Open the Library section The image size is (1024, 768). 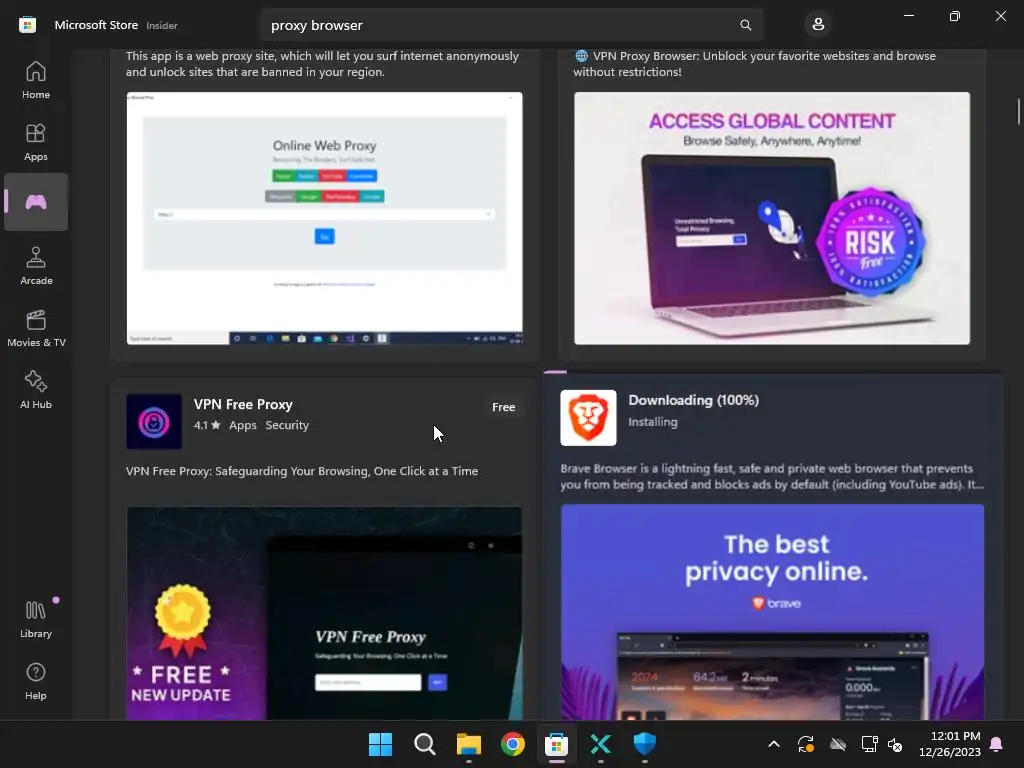click(x=36, y=619)
